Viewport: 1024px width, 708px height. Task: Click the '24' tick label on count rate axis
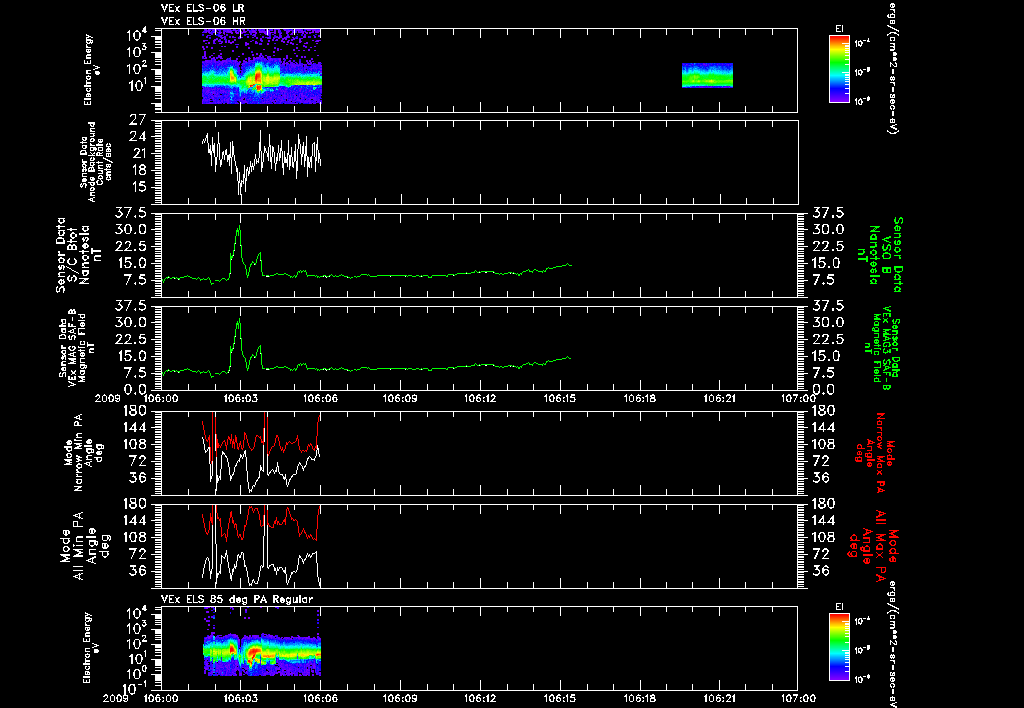[x=137, y=137]
